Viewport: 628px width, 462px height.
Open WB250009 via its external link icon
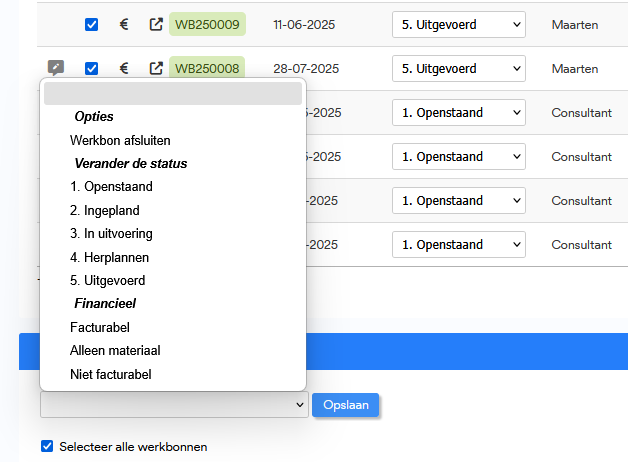coord(156,25)
